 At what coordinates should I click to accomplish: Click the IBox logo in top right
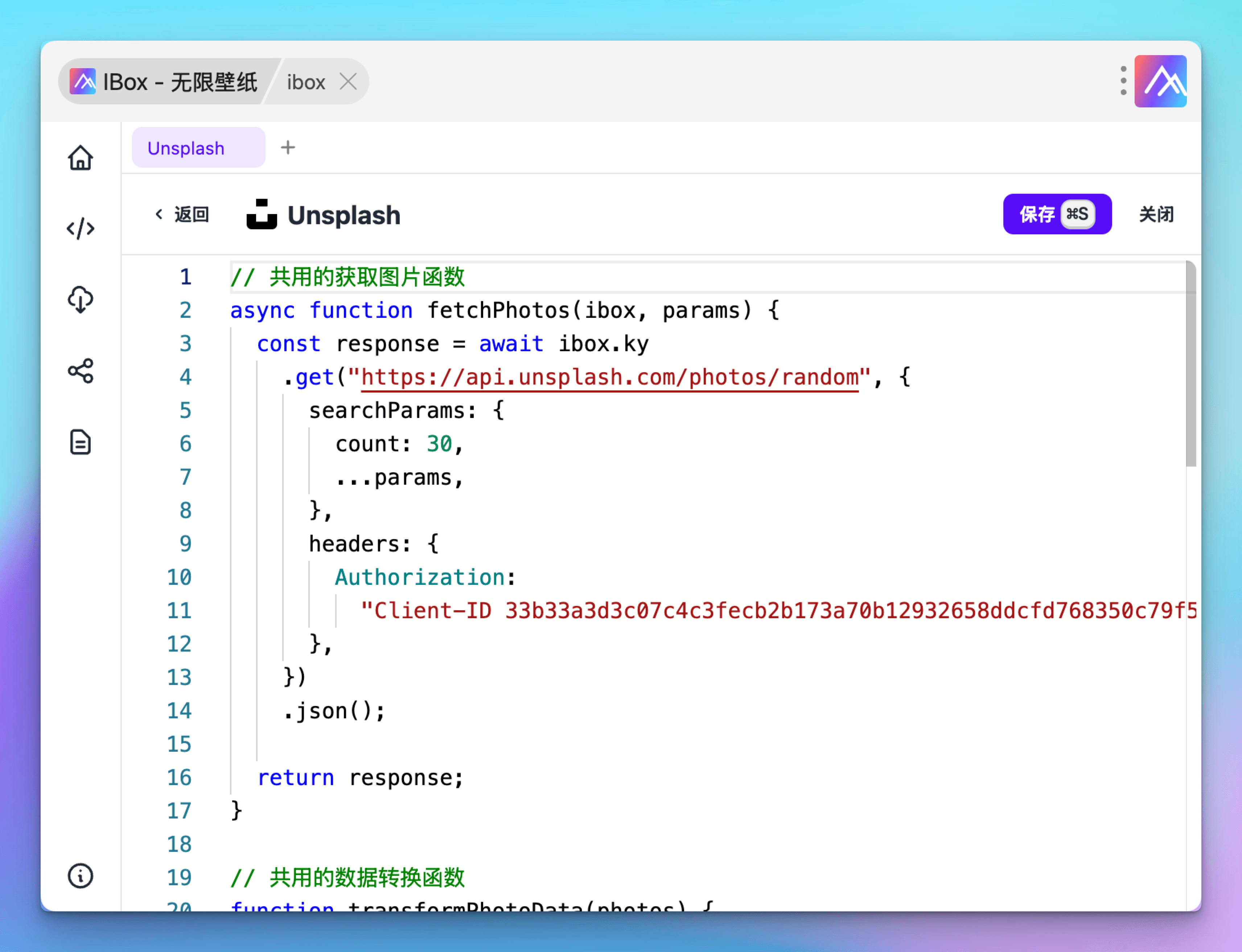1160,81
